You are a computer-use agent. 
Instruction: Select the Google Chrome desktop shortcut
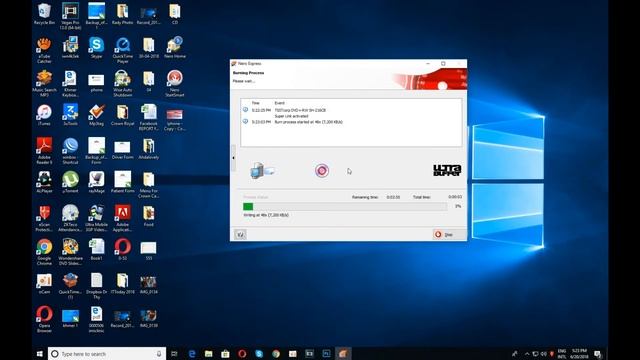pyautogui.click(x=44, y=252)
